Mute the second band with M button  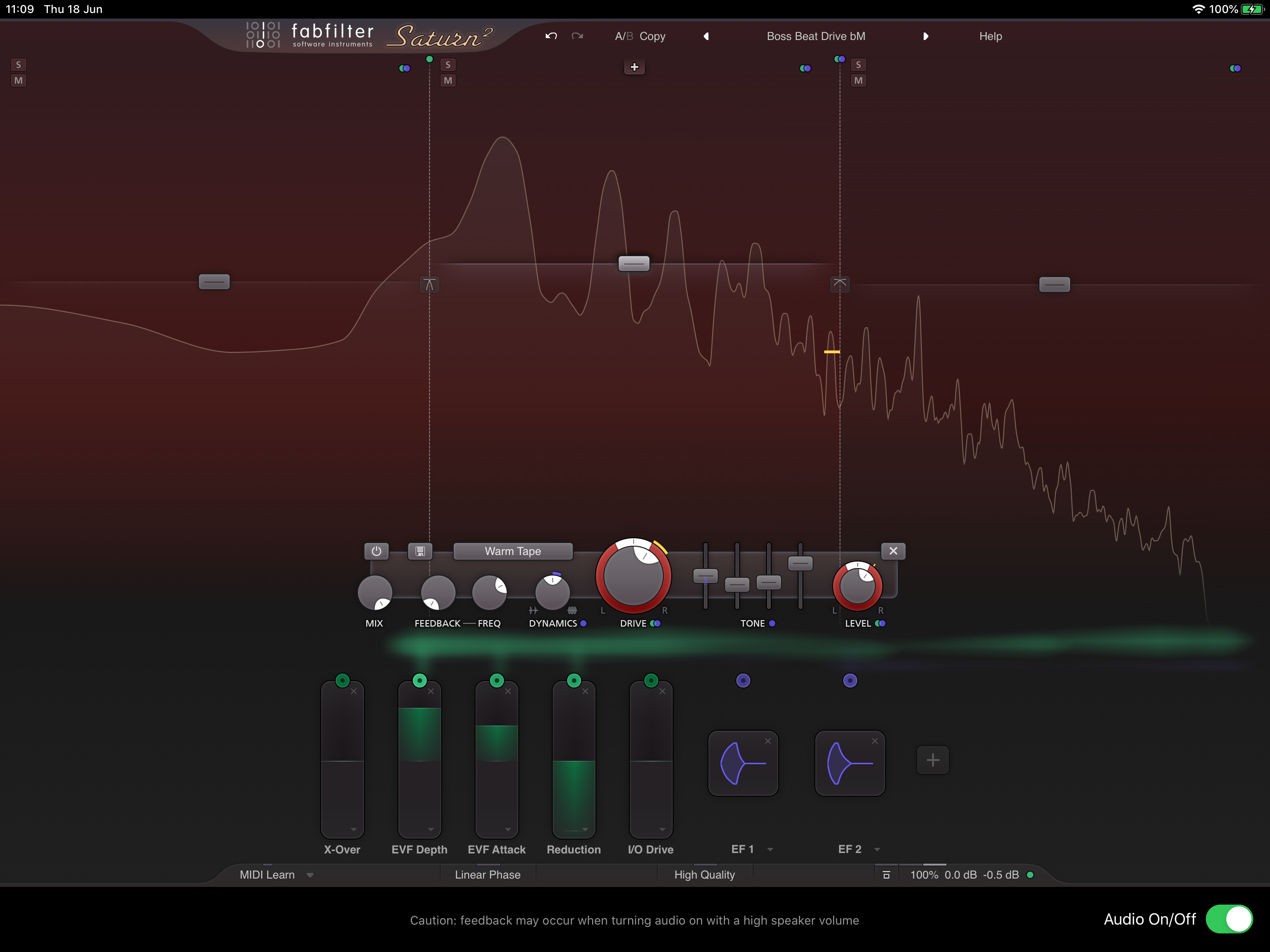(x=448, y=80)
